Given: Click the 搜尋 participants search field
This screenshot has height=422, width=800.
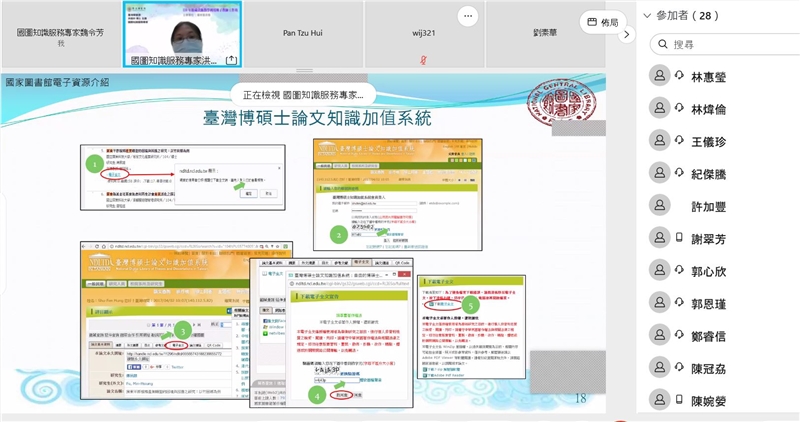Looking at the screenshot, I should (x=725, y=44).
